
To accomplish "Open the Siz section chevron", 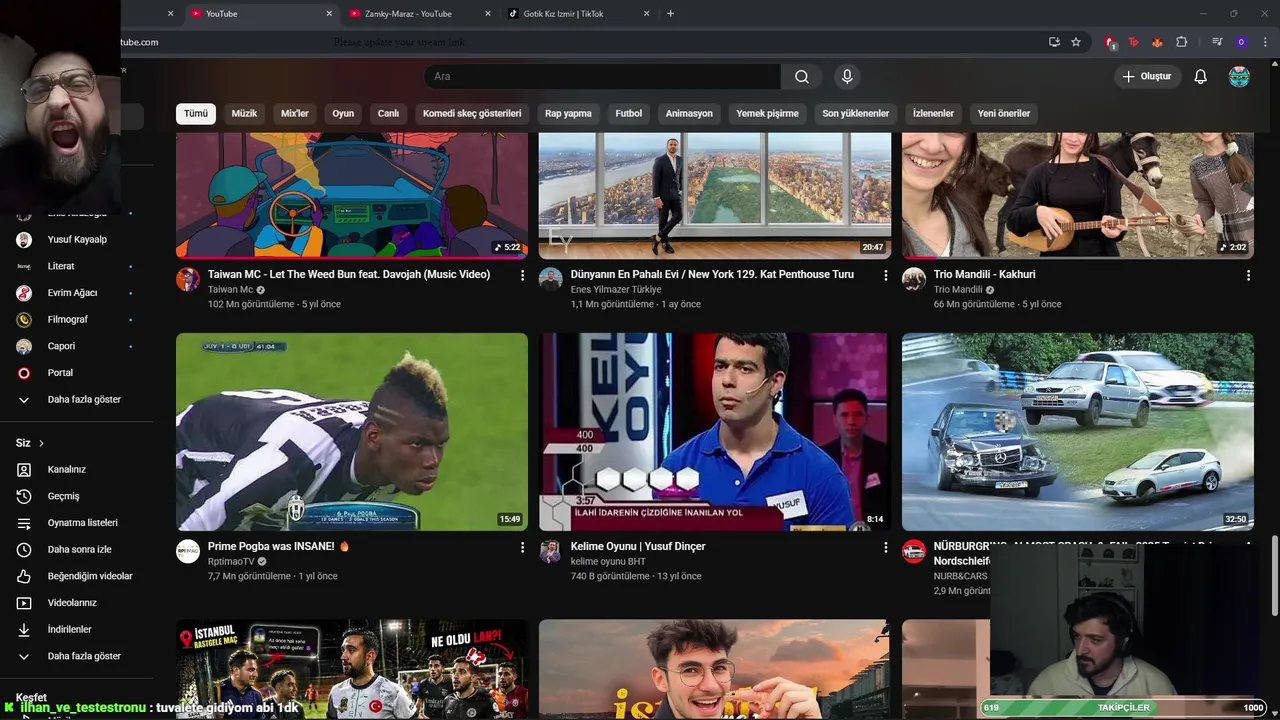I will click(x=41, y=443).
